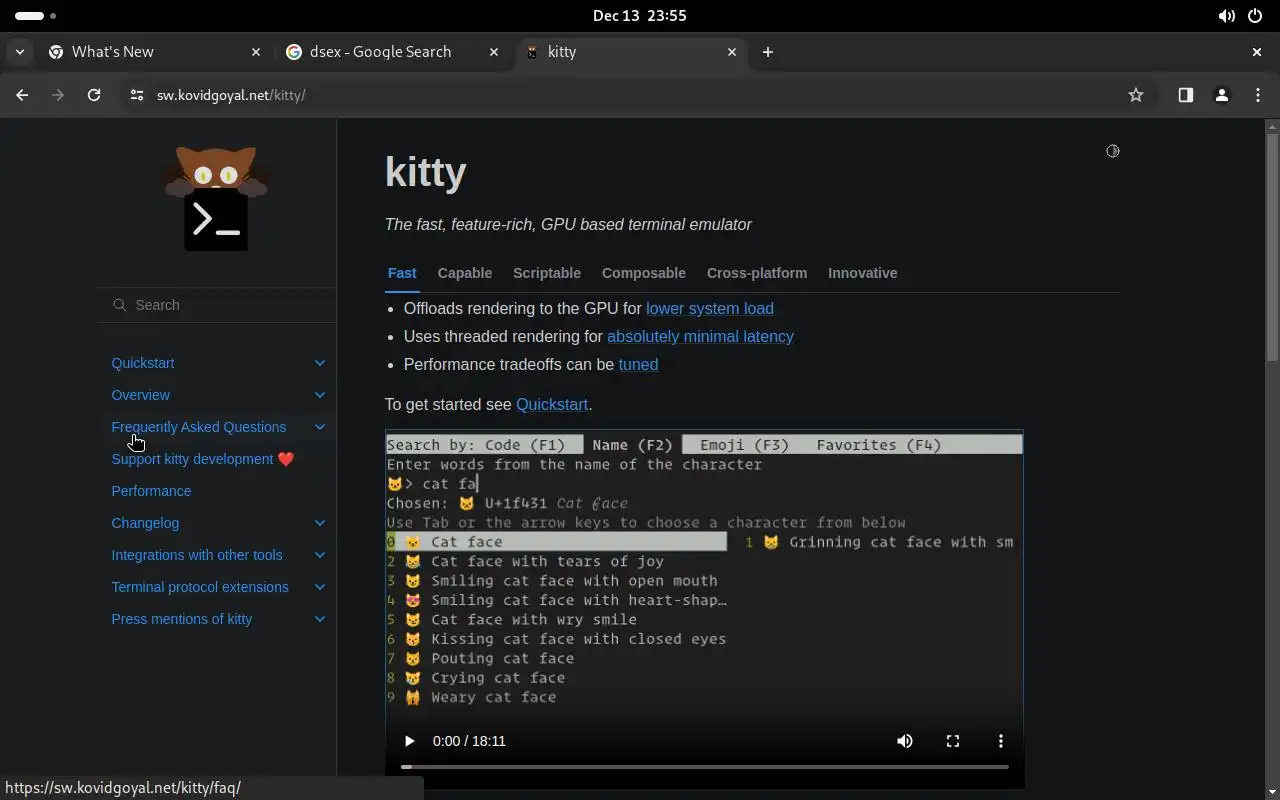
Task: Open system volume icon in top bar
Action: (x=1226, y=16)
